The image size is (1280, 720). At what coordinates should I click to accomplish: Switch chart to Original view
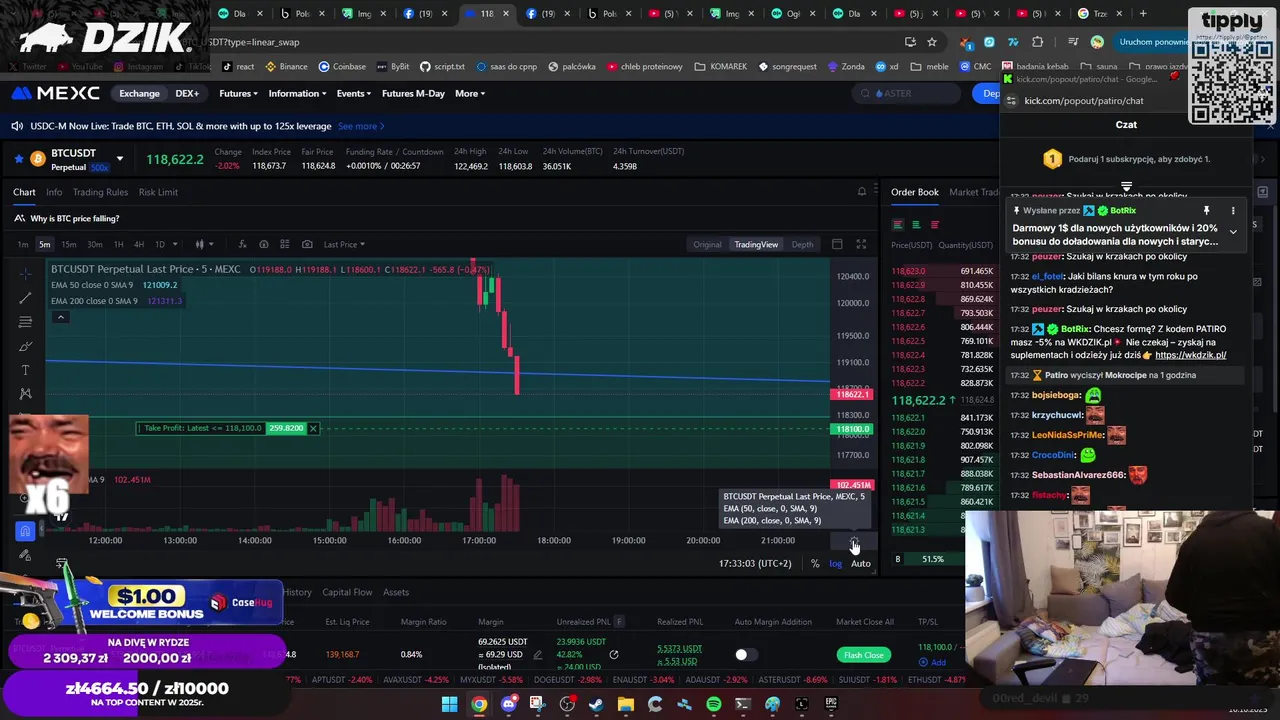707,244
